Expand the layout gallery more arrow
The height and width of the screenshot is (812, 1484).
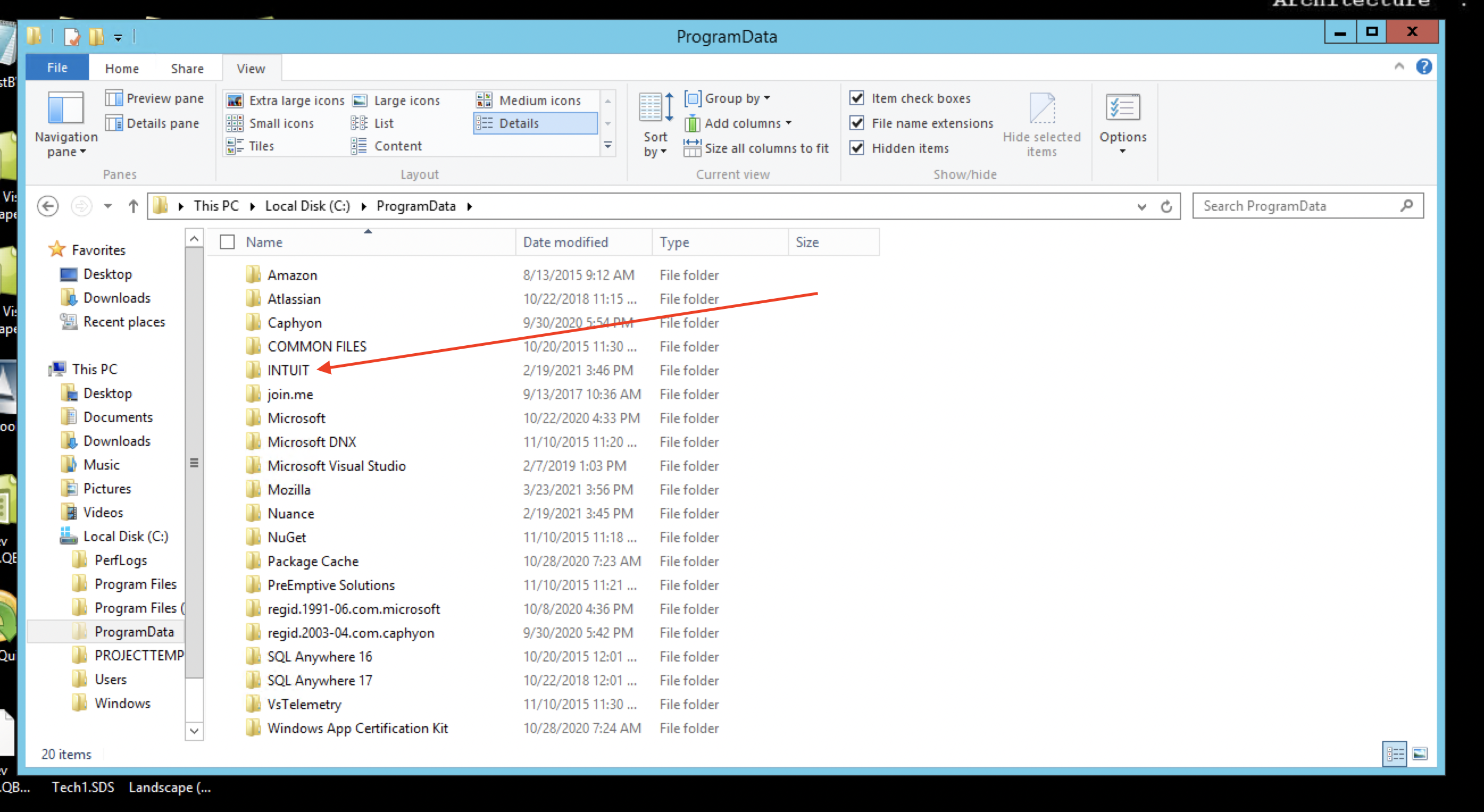[x=608, y=146]
